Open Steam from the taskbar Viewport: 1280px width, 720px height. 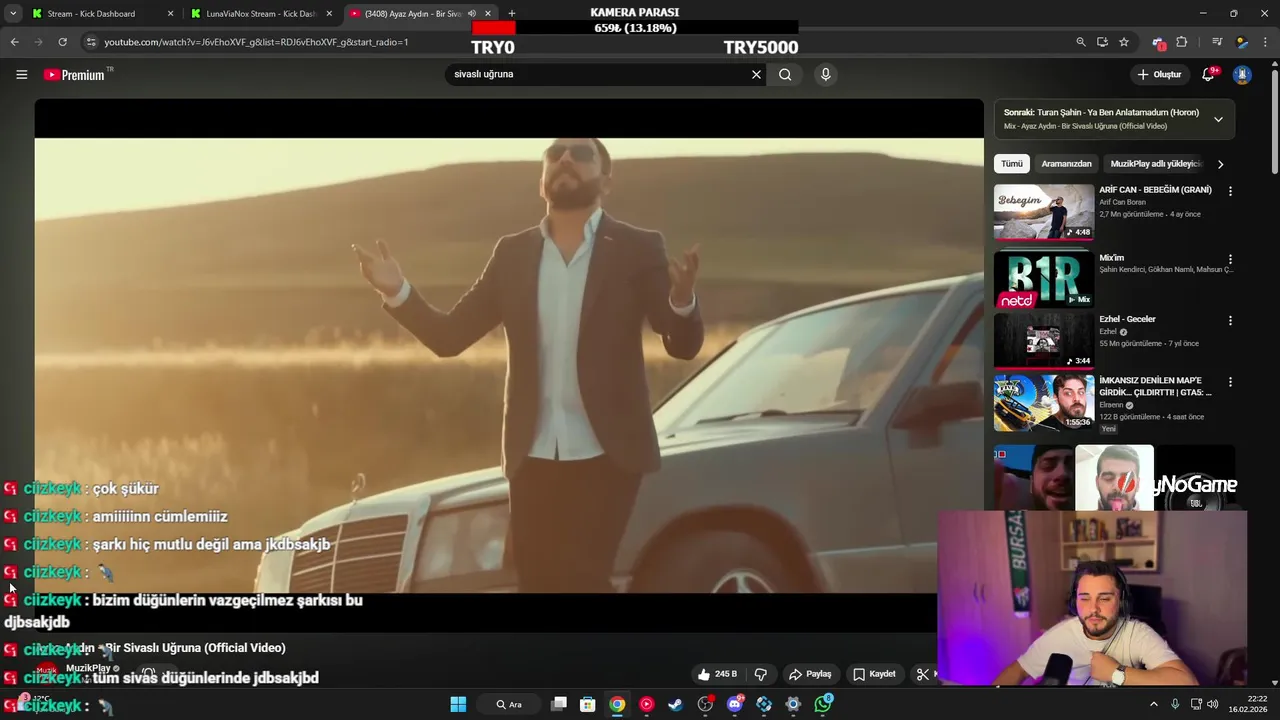coord(676,704)
